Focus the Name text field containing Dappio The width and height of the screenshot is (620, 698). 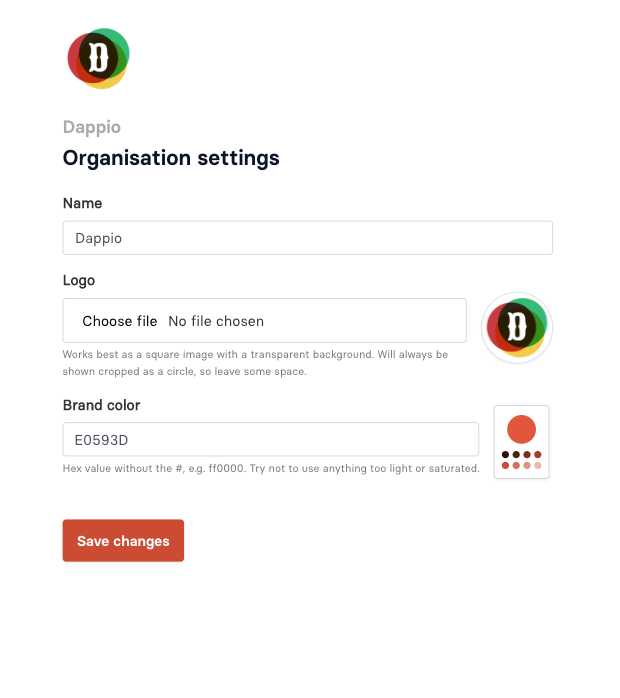pyautogui.click(x=307, y=238)
